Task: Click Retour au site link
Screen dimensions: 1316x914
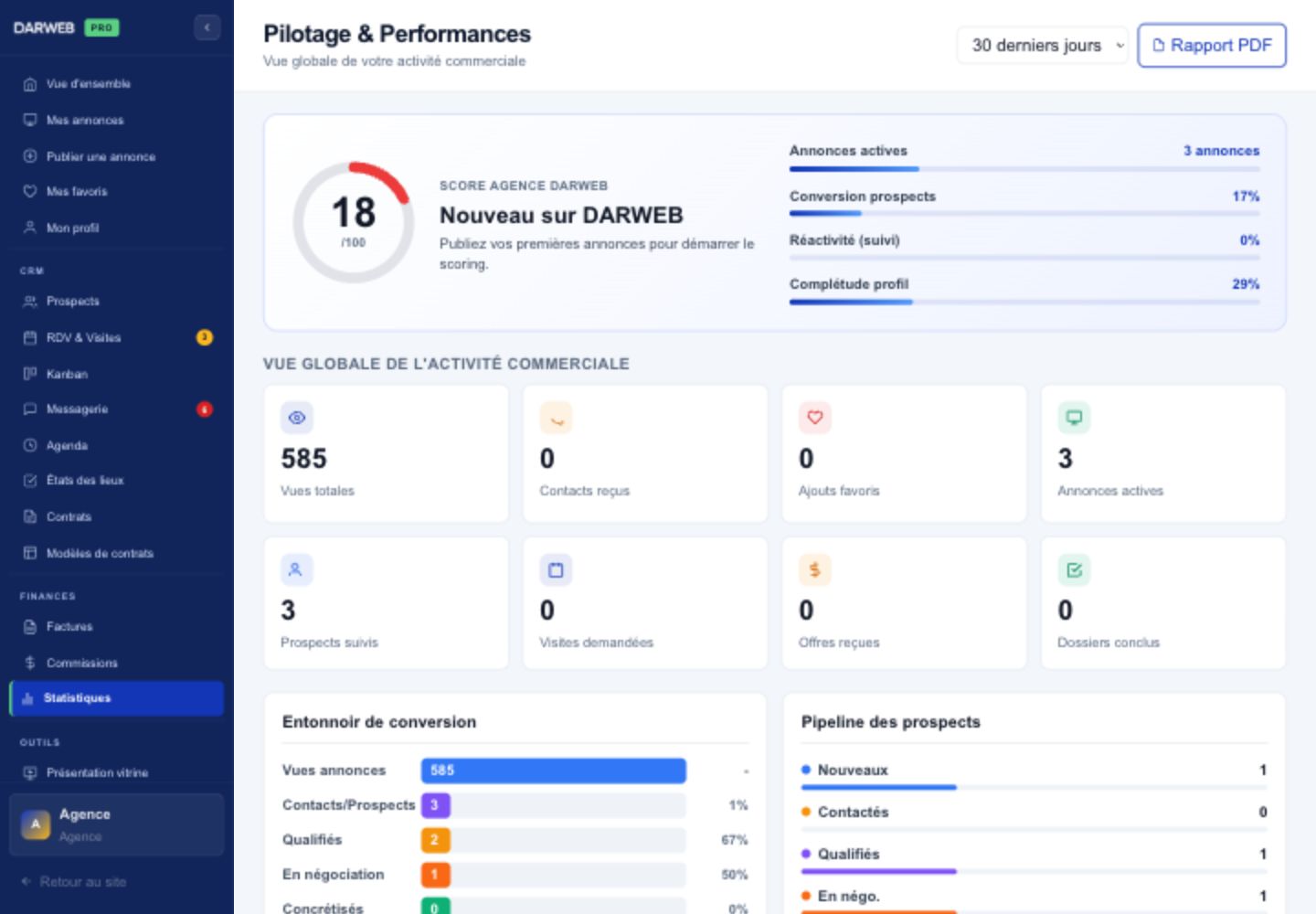Action: (74, 882)
